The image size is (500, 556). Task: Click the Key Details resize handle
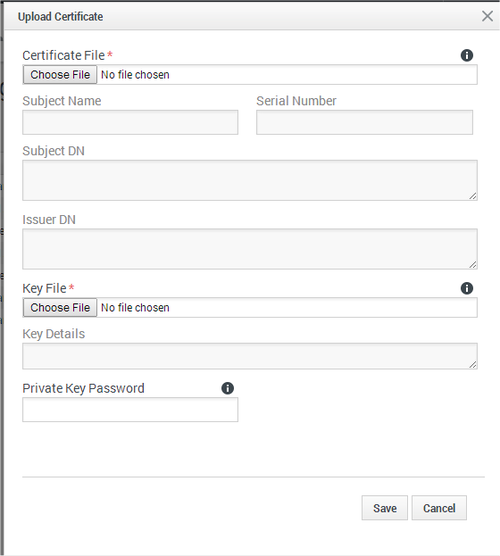(x=473, y=365)
